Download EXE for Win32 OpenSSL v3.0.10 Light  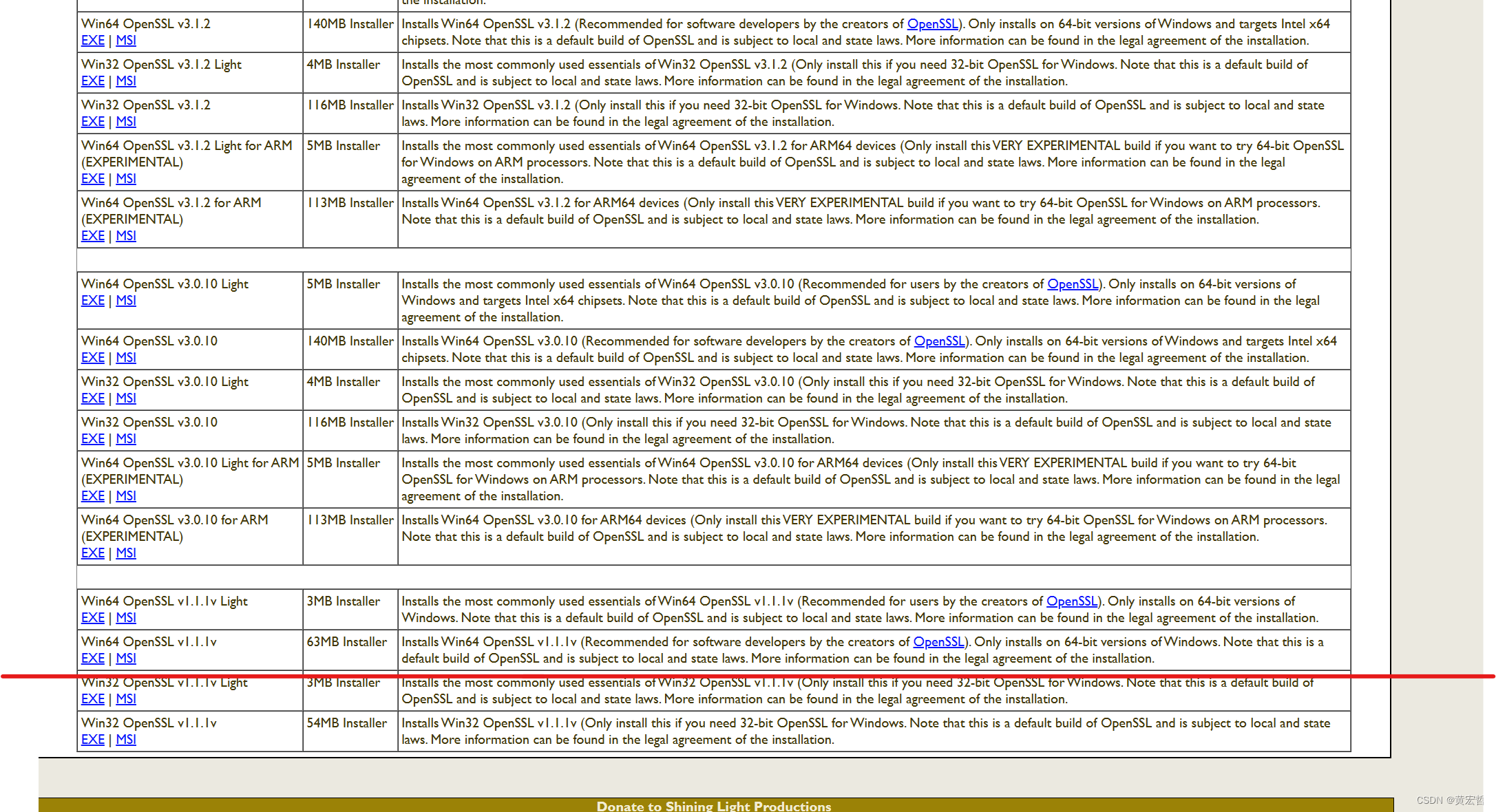(93, 398)
